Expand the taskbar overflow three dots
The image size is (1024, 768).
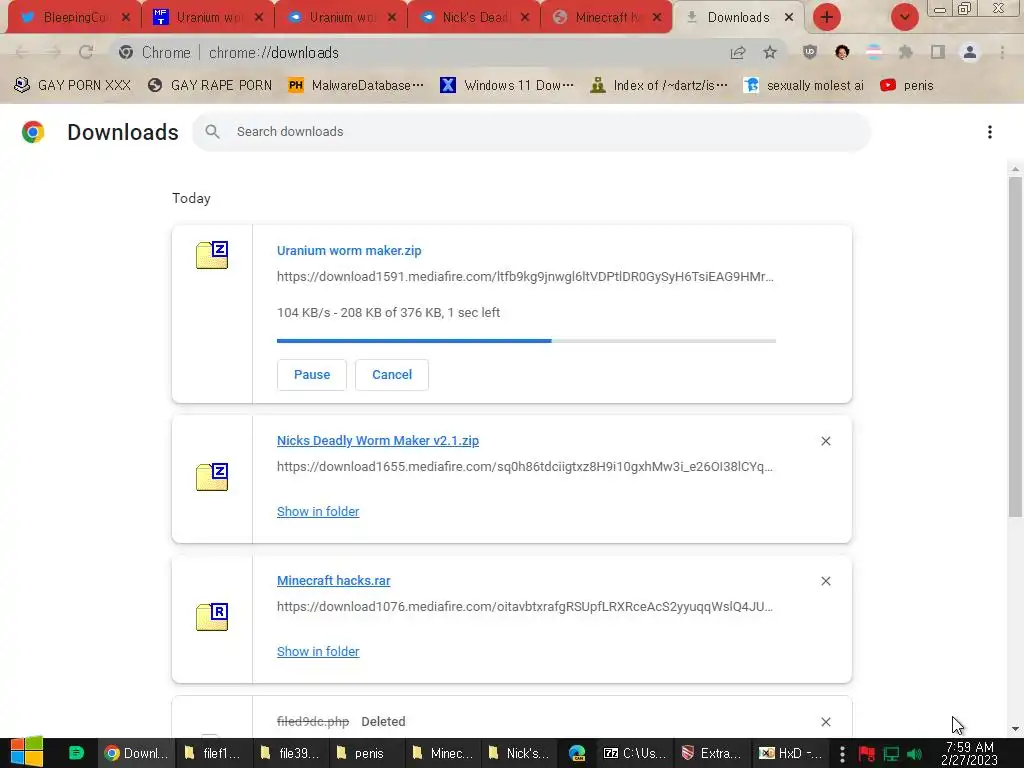842,753
